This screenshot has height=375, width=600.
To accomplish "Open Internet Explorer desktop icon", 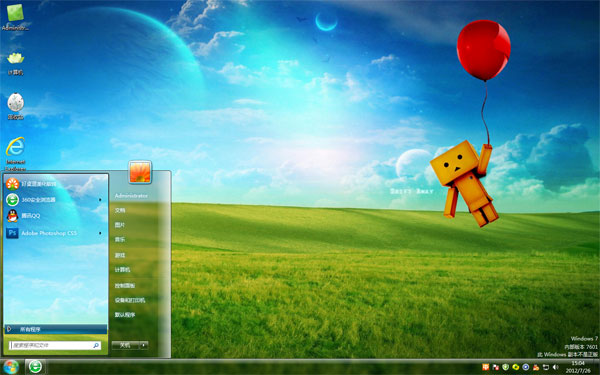I will [16, 153].
